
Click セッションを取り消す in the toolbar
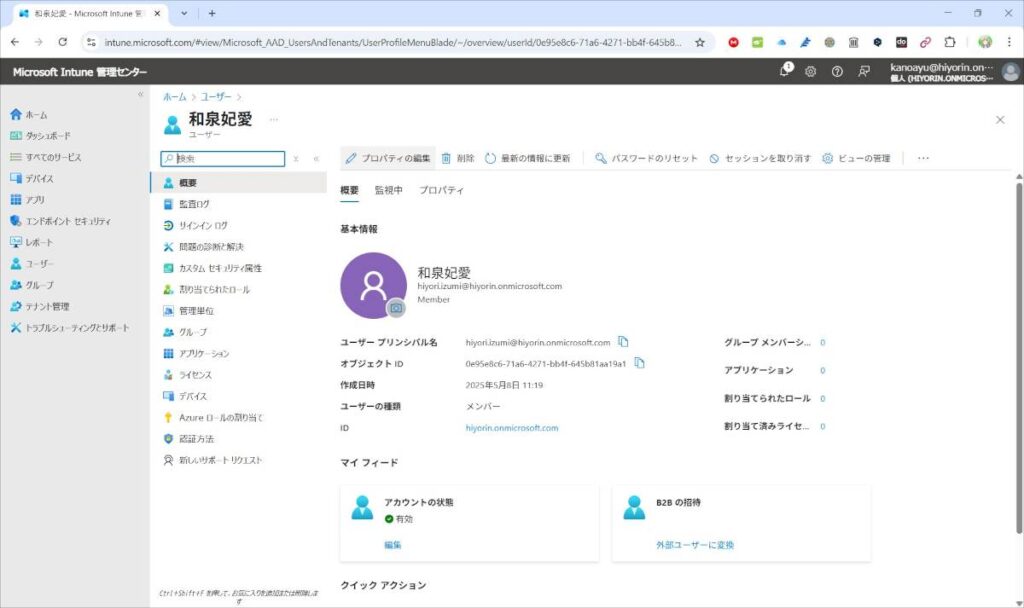(x=760, y=158)
